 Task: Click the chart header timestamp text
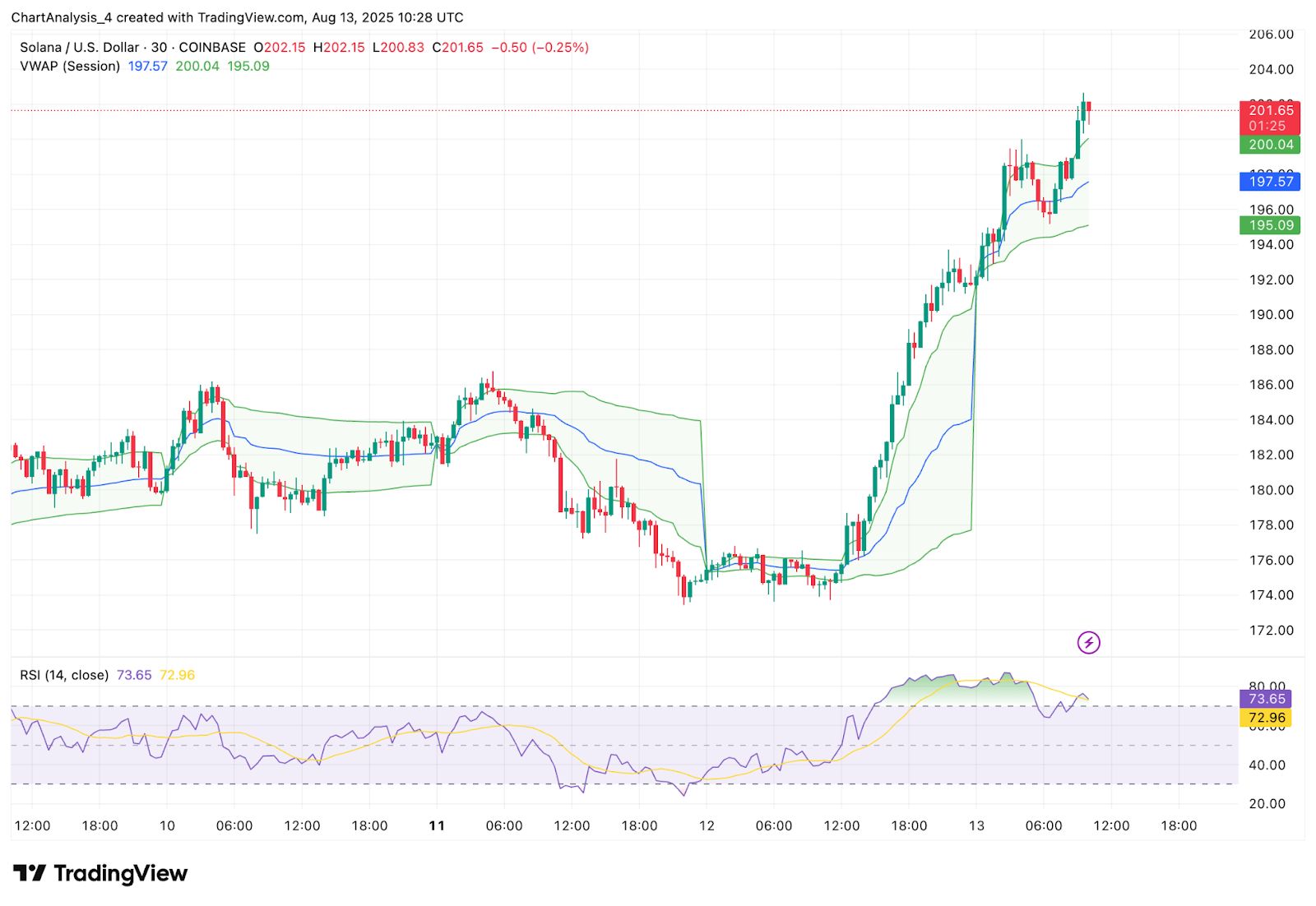[x=237, y=17]
